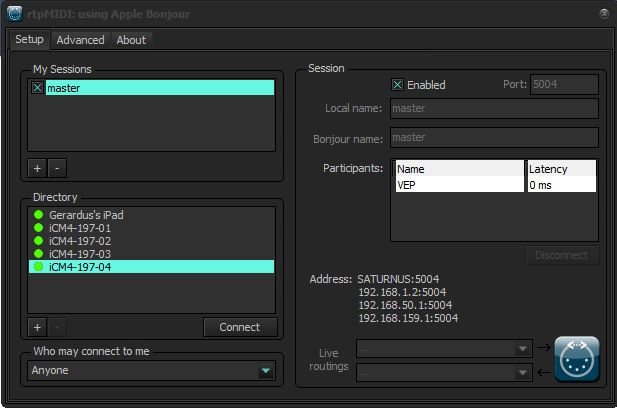This screenshot has height=408, width=617.
Task: Click green status dot beside iCM4-197-03
Action: tap(39, 254)
